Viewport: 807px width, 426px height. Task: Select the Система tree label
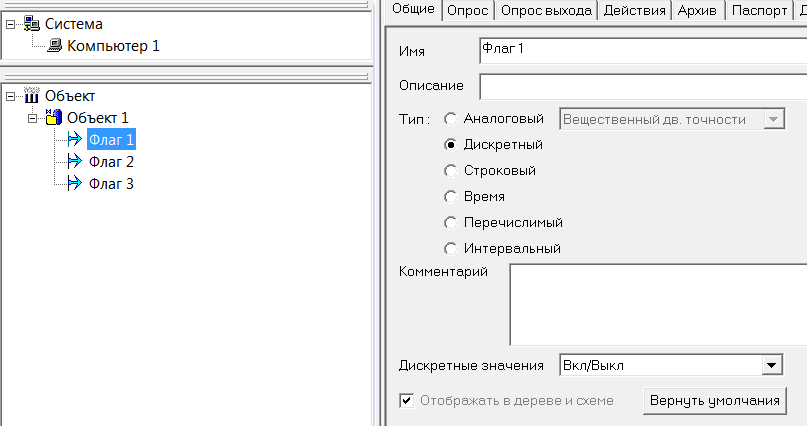tap(74, 24)
